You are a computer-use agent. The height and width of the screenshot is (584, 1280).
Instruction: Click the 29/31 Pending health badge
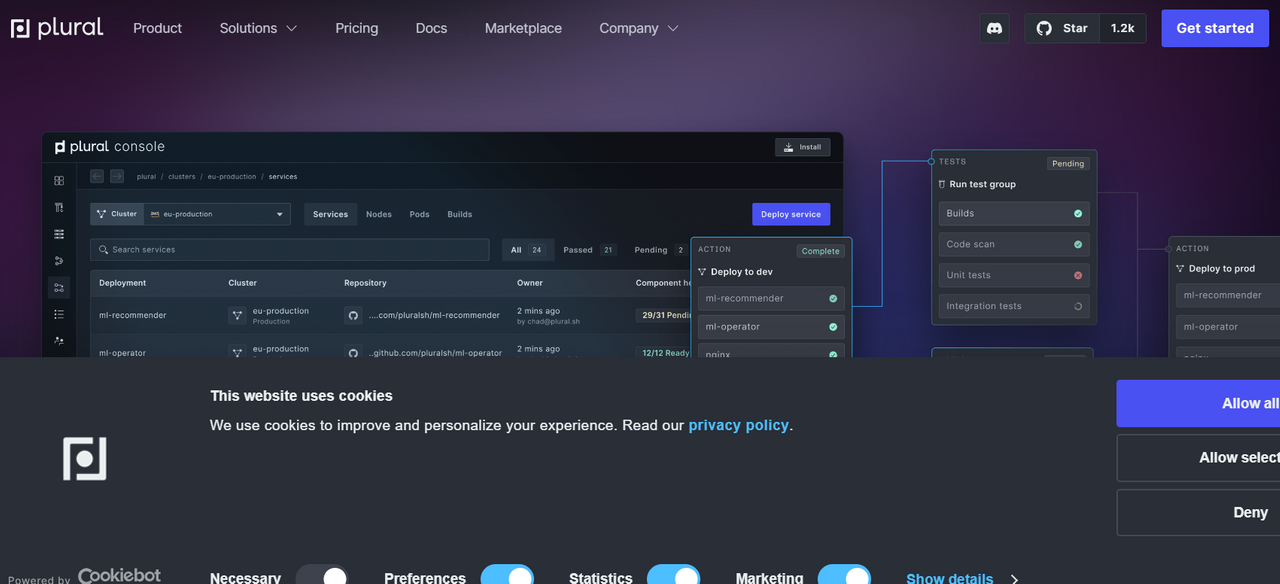[663, 315]
